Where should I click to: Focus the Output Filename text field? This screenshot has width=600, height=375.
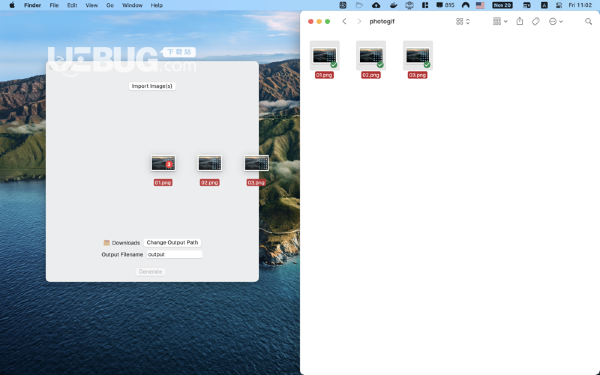174,254
